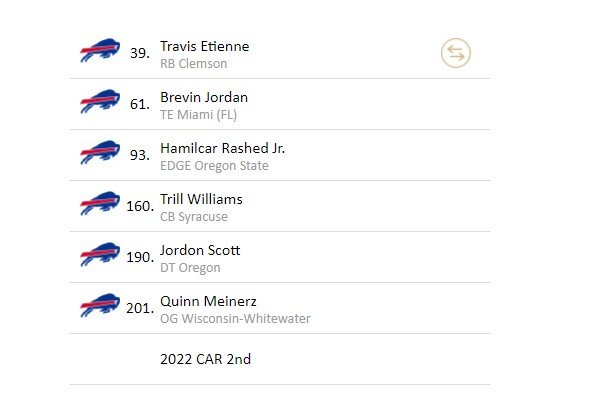This screenshot has height=399, width=593.
Task: Click TE Miami (FL) subtitle
Action: pos(199,115)
